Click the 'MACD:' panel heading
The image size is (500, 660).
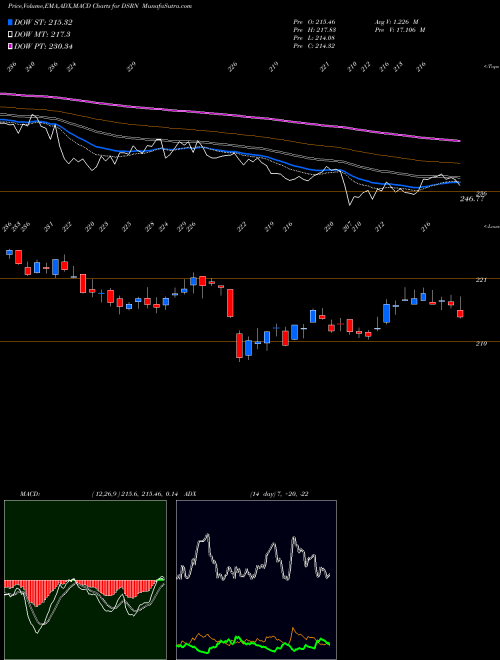tap(30, 494)
